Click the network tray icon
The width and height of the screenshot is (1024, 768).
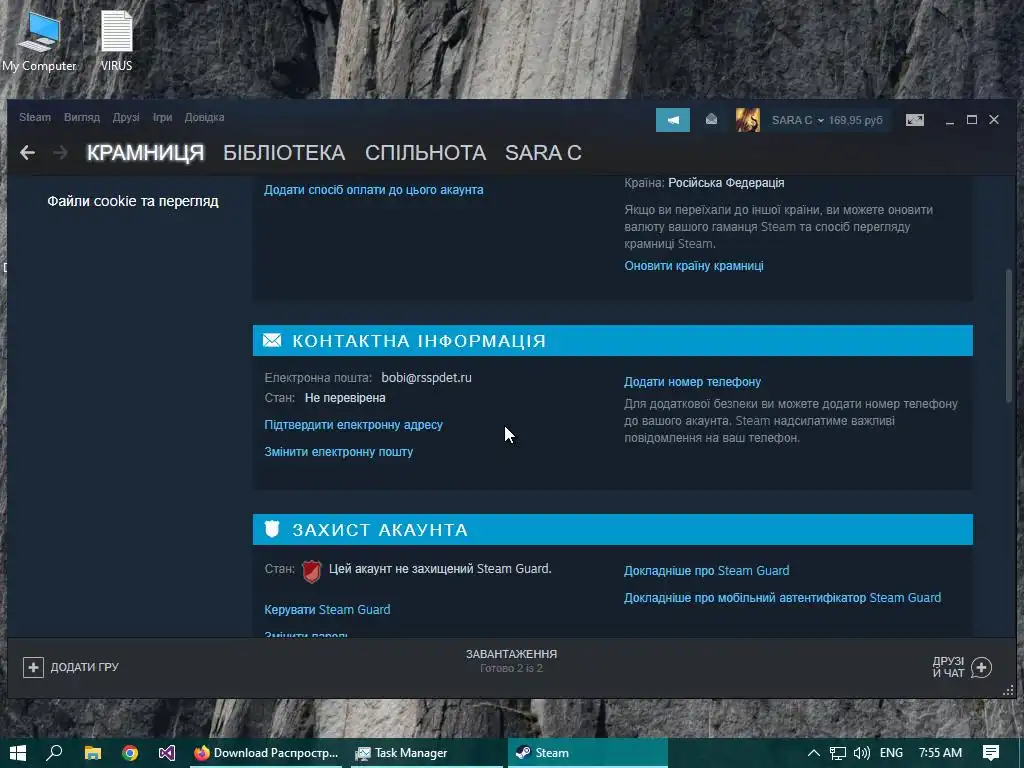(837, 753)
